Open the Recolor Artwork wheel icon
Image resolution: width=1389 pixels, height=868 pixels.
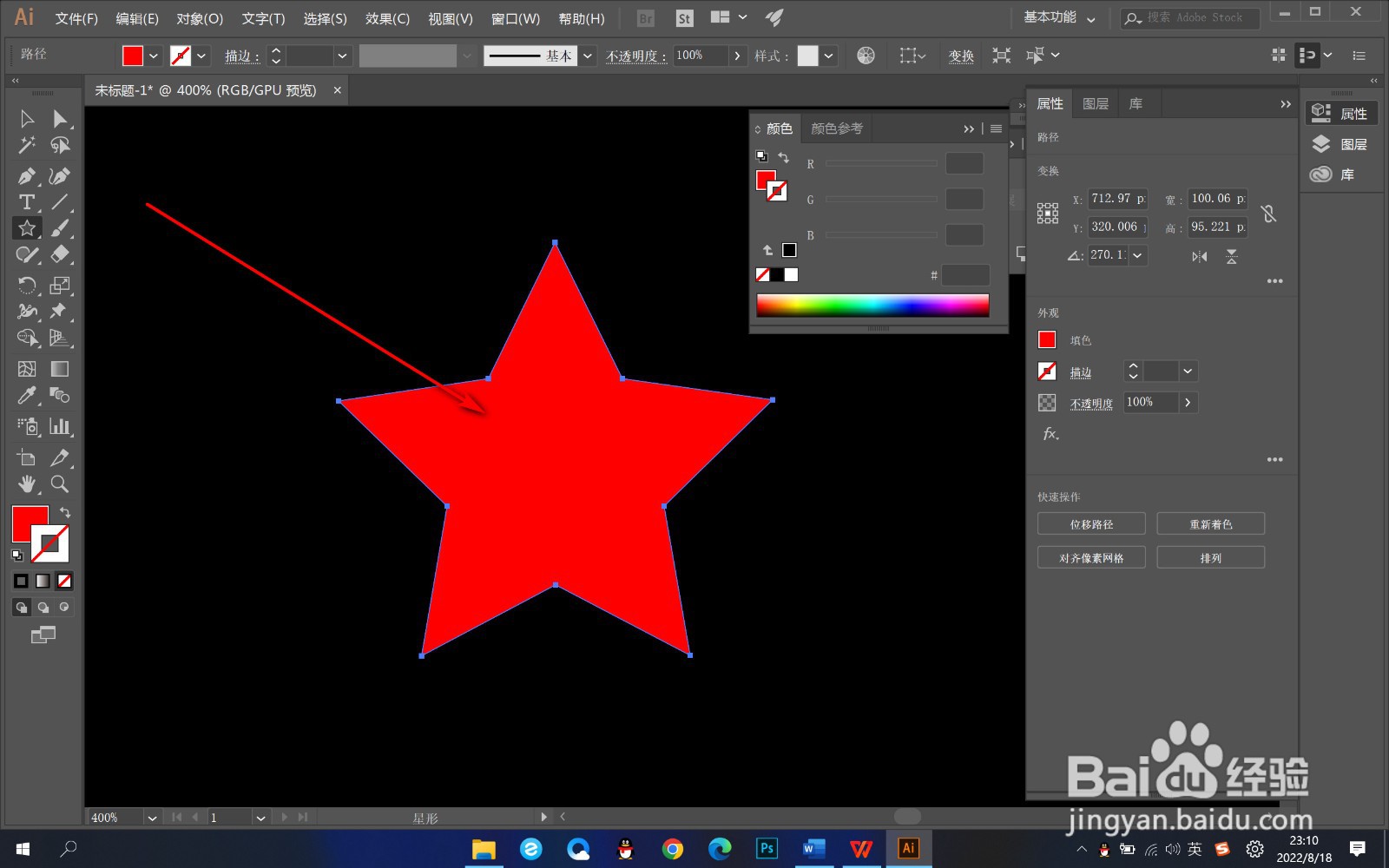(x=866, y=56)
